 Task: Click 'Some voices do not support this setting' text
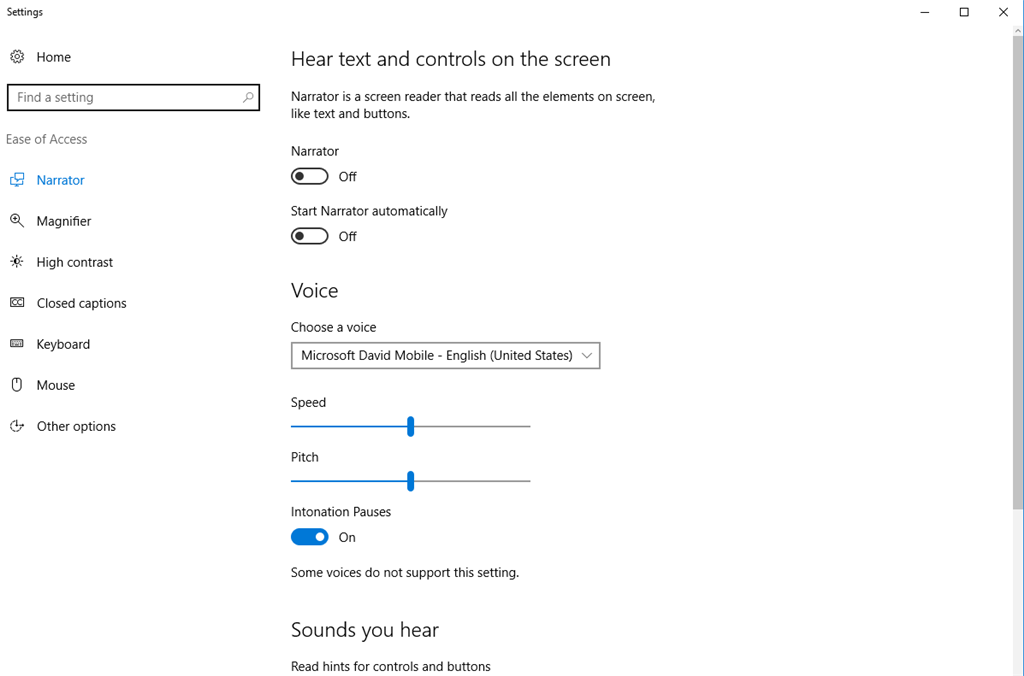405,573
